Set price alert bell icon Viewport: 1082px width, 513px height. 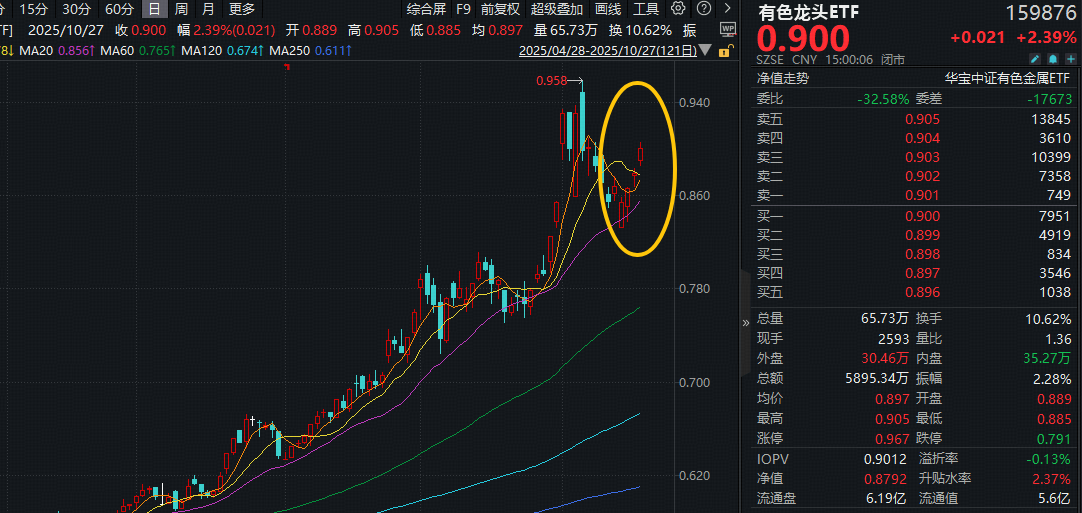[x=1052, y=59]
